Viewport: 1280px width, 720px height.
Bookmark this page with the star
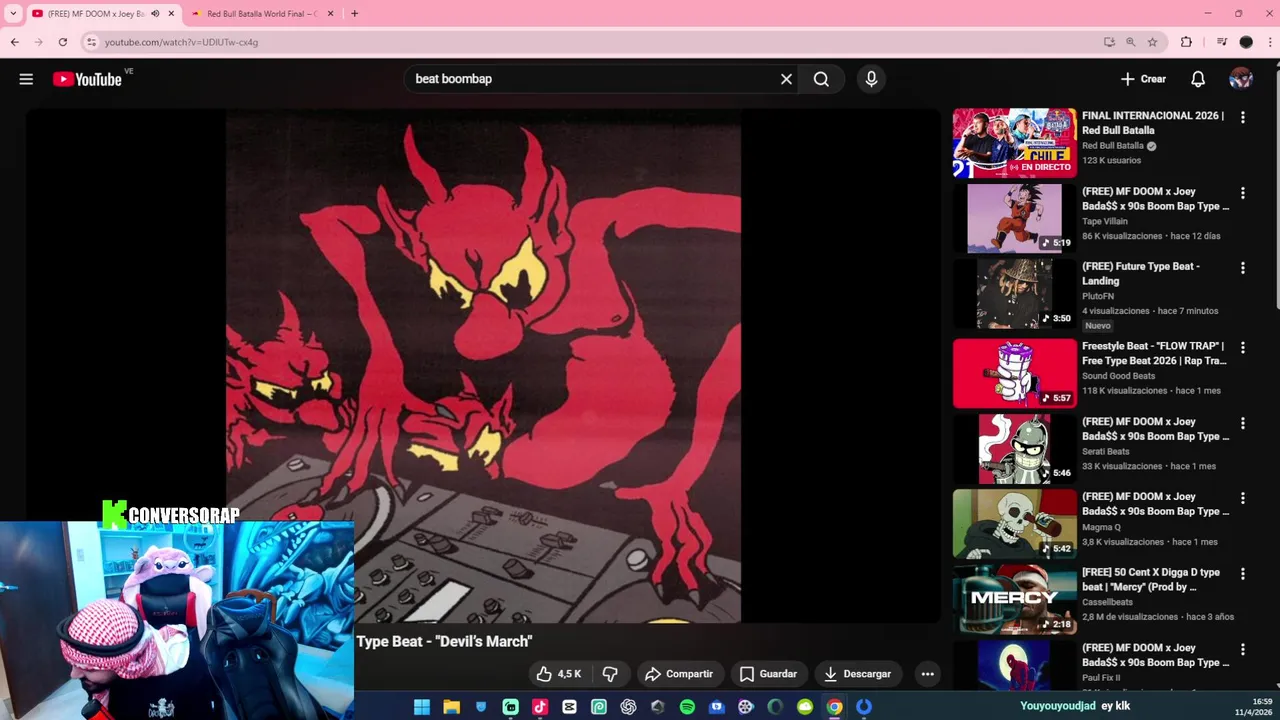point(1152,42)
